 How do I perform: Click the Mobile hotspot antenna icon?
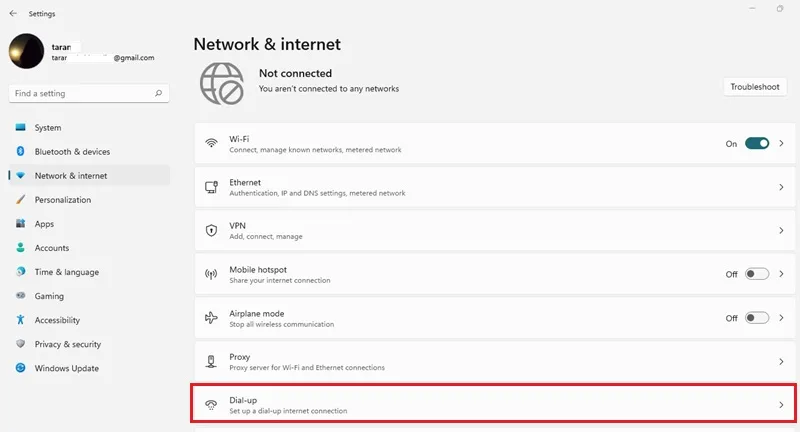(211, 274)
